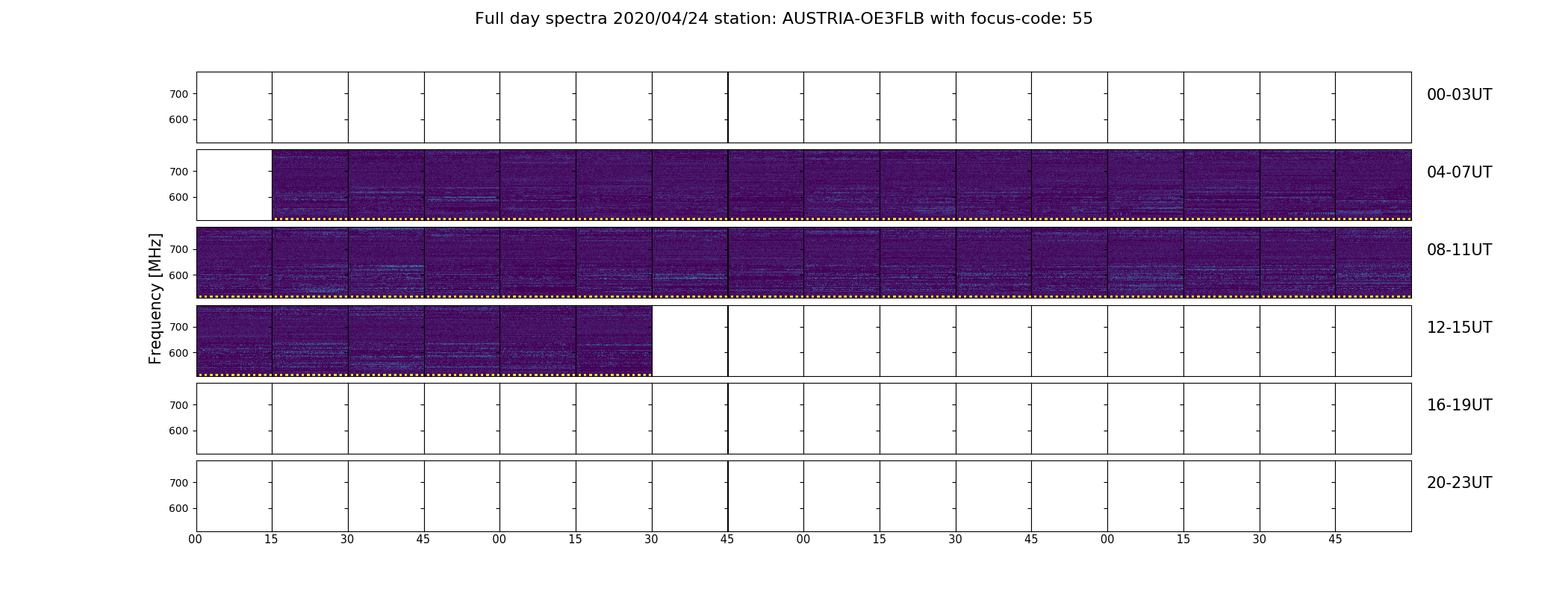1568x597 pixels.
Task: Click the 700 tick label in 00-03UT row
Action: pos(178,94)
